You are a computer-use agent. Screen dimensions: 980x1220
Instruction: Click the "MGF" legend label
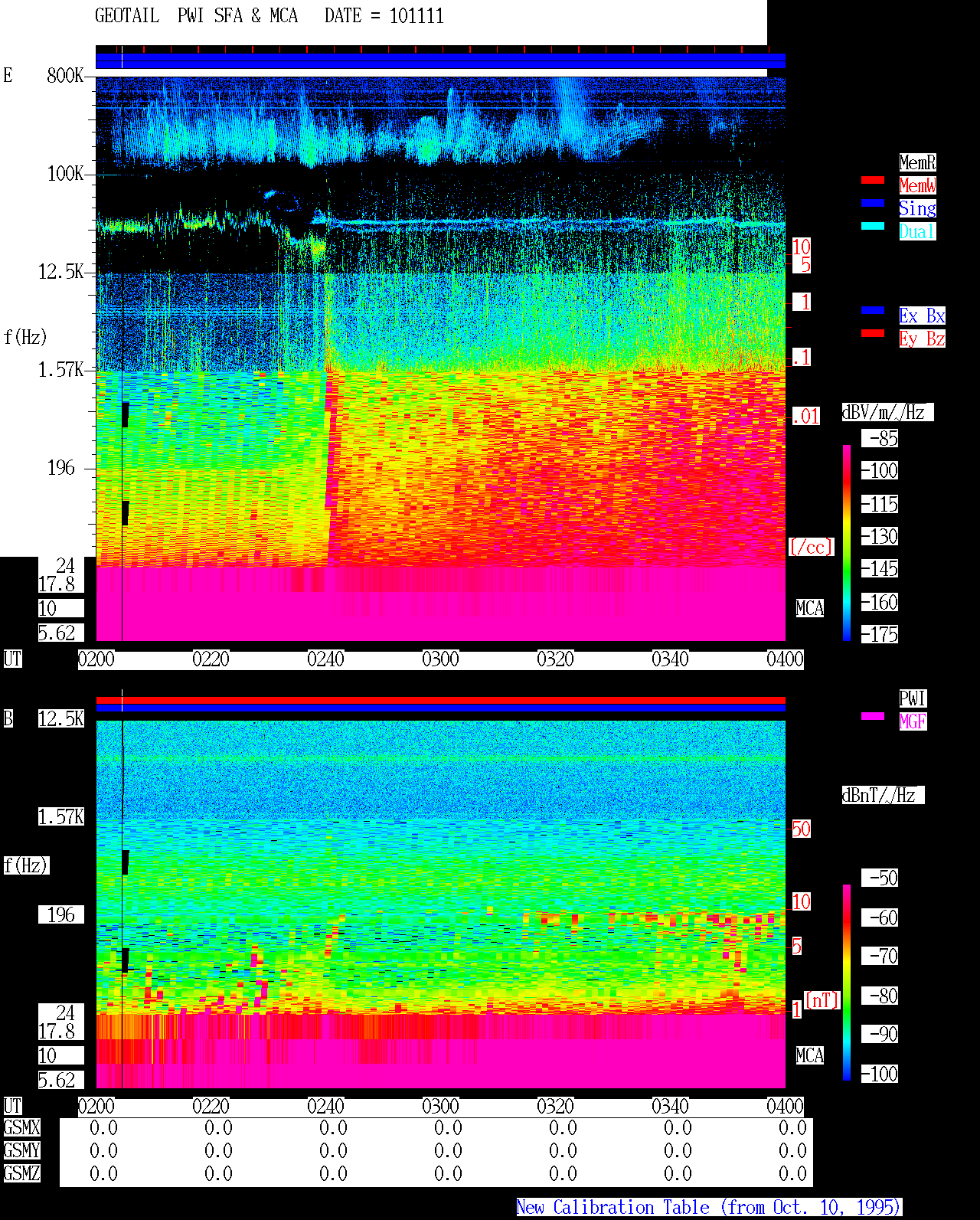point(913,721)
